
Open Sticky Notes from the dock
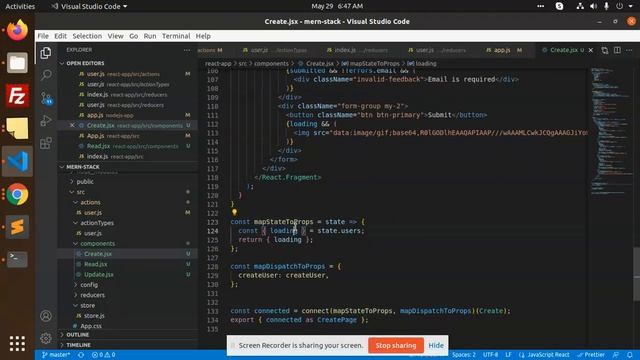17,128
